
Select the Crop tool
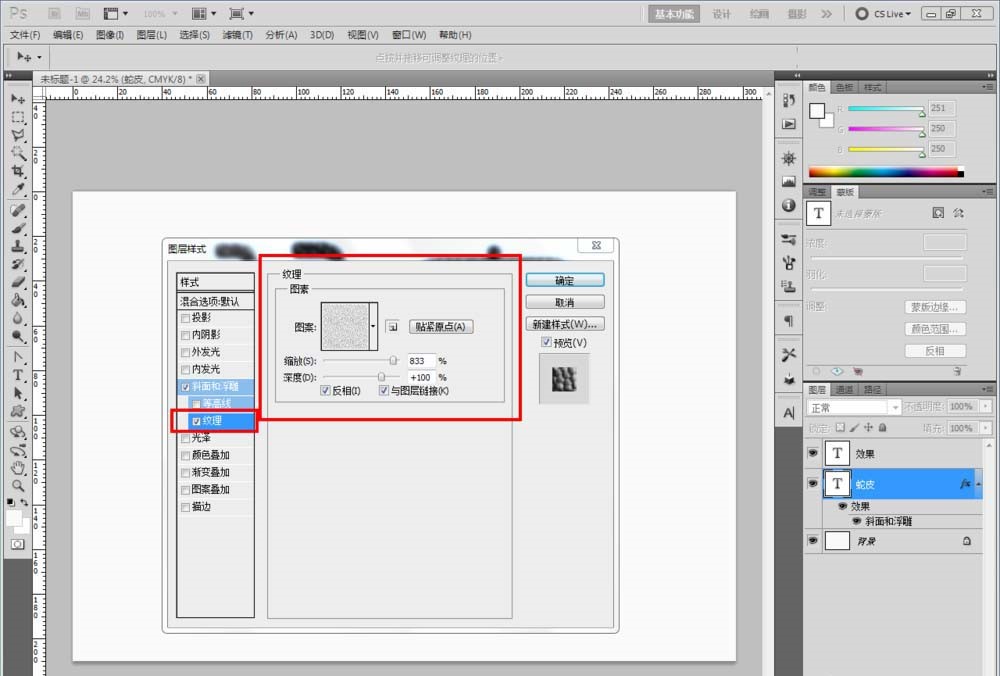tap(18, 171)
